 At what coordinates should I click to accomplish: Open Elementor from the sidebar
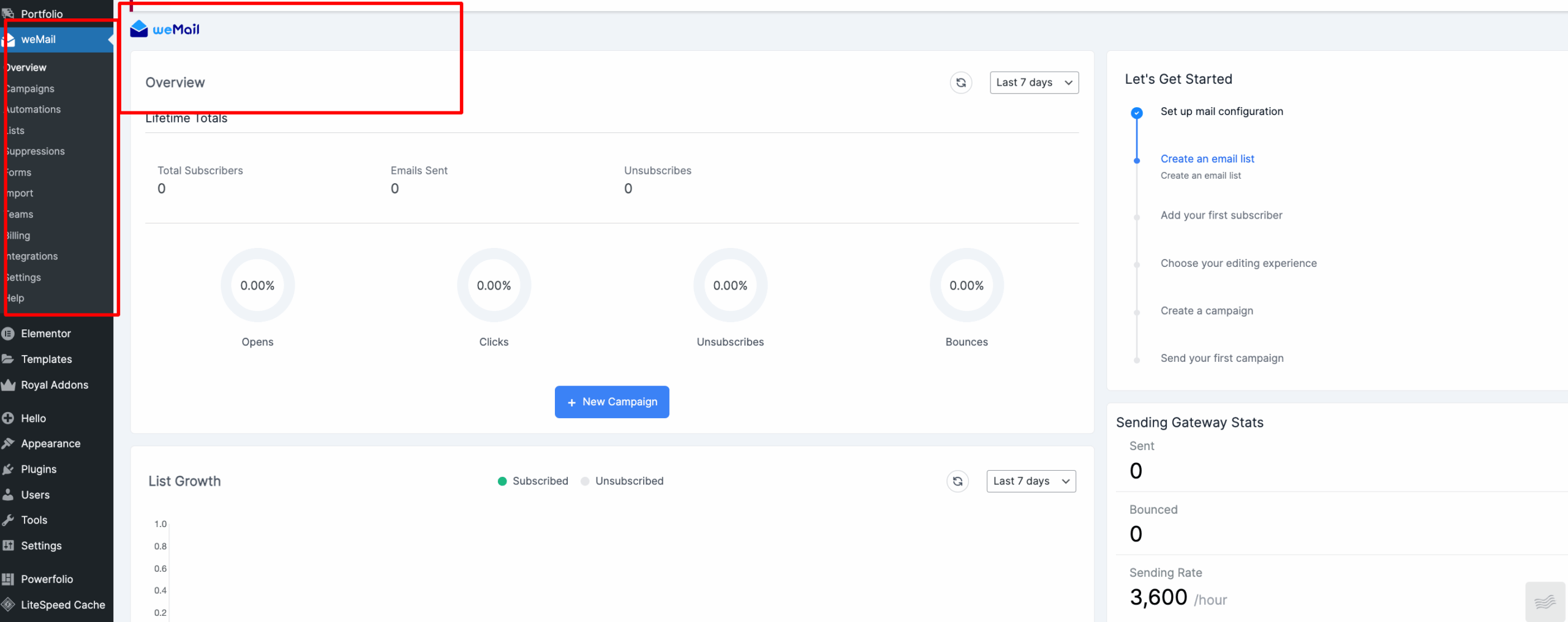(x=46, y=334)
